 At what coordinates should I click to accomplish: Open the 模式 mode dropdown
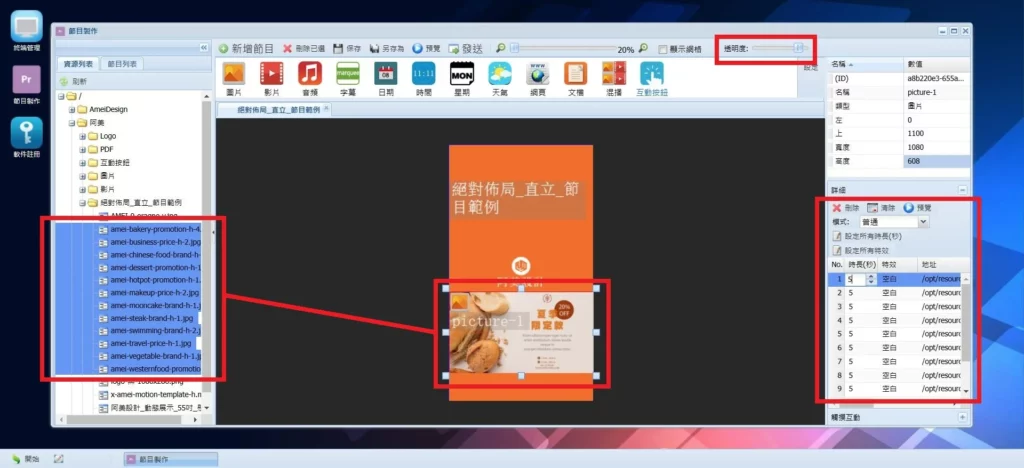click(x=923, y=222)
